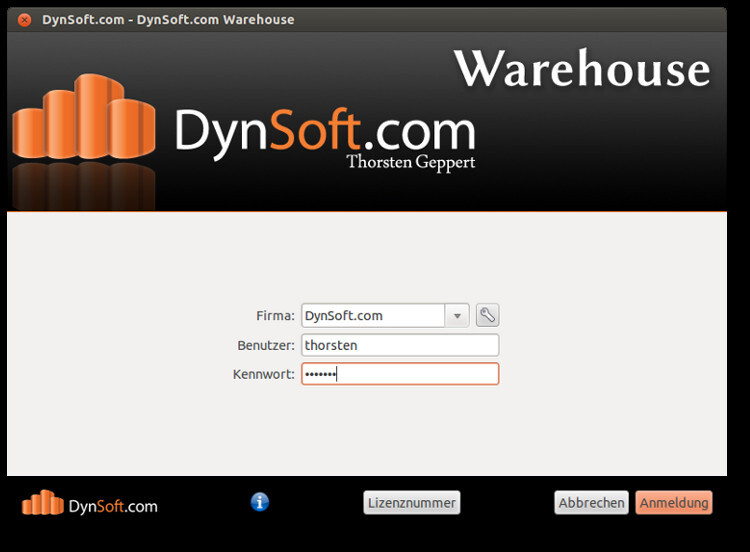Click the orange cylinders logo in the banner
This screenshot has width=750, height=552.
click(x=84, y=117)
